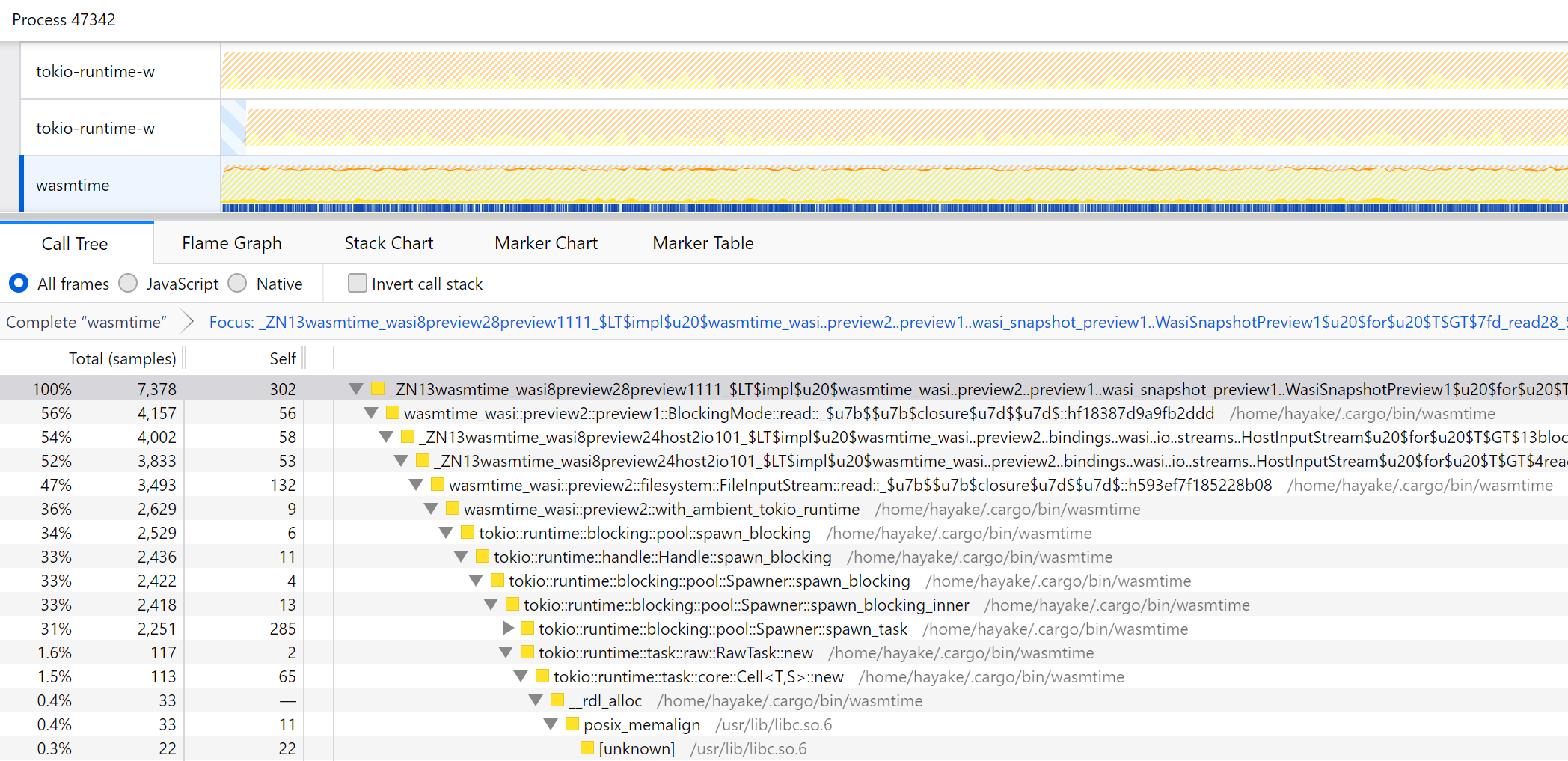Click the Focus fd_read breadcrumb item
The height and width of the screenshot is (761, 1568).
pyautogui.click(x=883, y=322)
